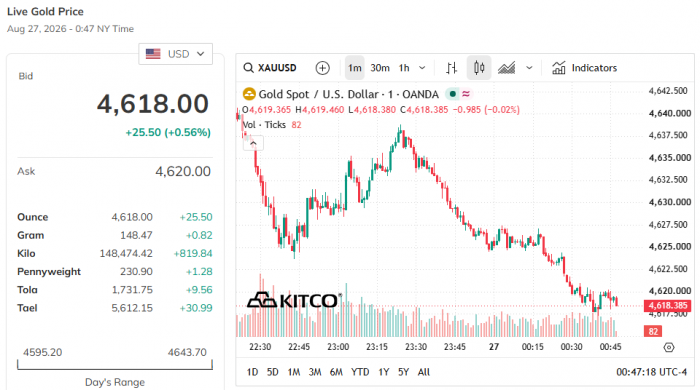Open XAUUSD symbol search
The height and width of the screenshot is (390, 700).
coord(270,68)
